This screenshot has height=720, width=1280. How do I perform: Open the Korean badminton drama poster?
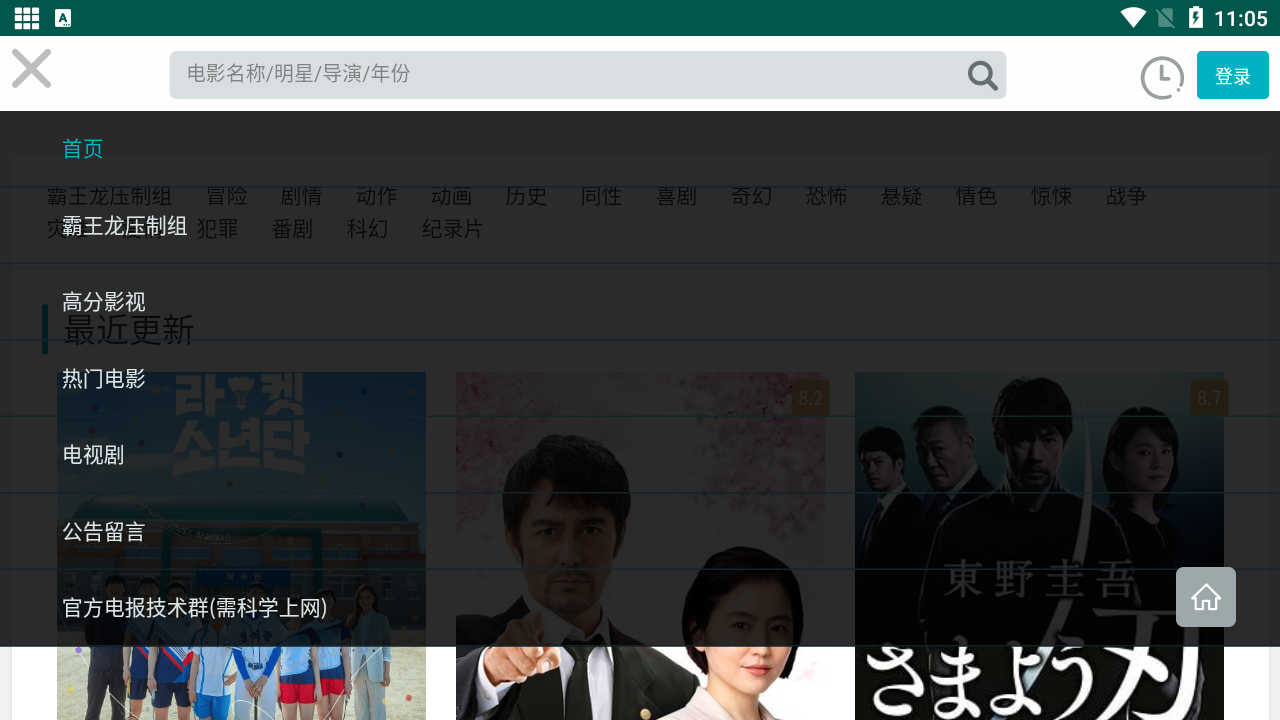point(241,546)
